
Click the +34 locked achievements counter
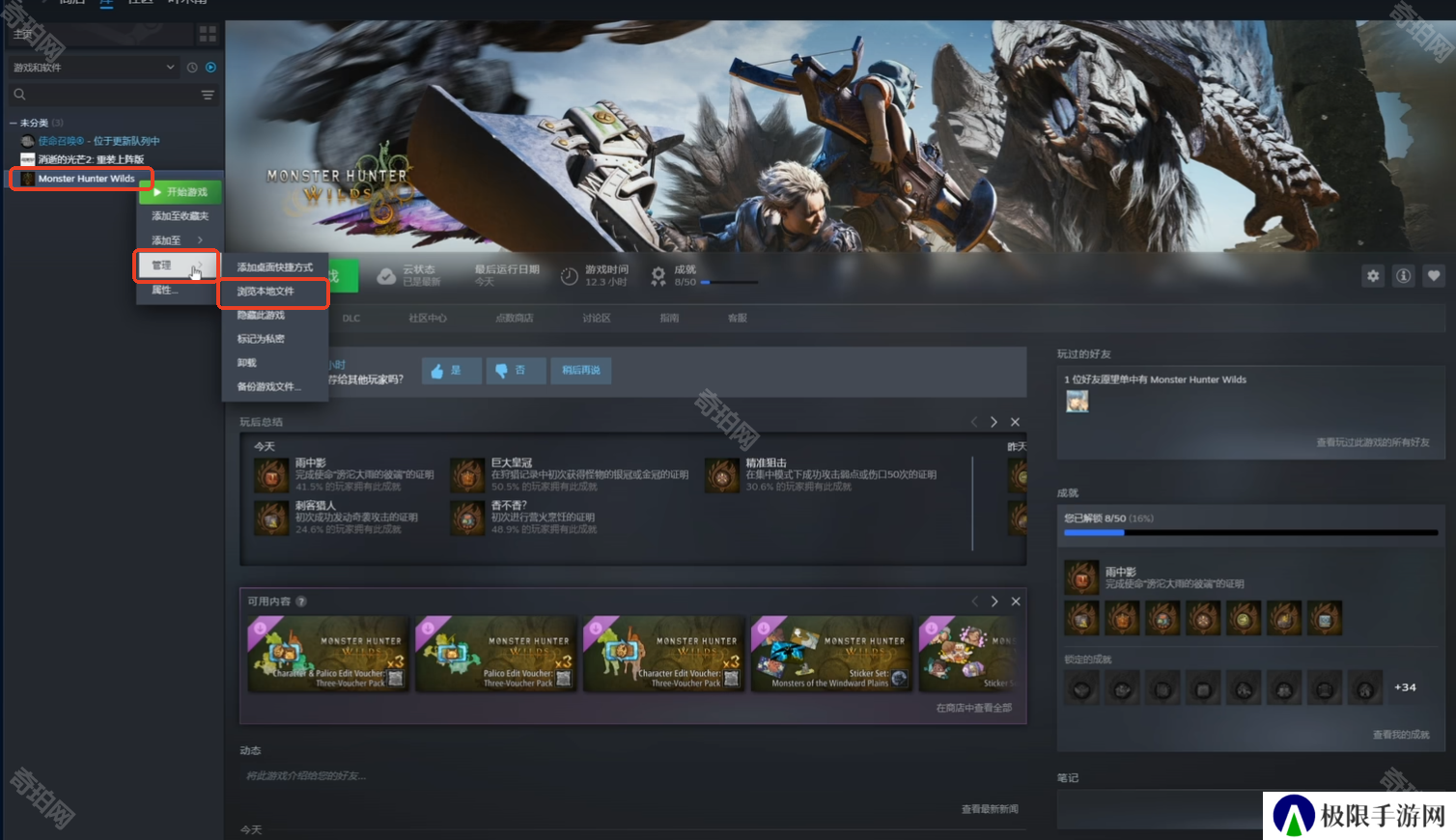(1405, 687)
